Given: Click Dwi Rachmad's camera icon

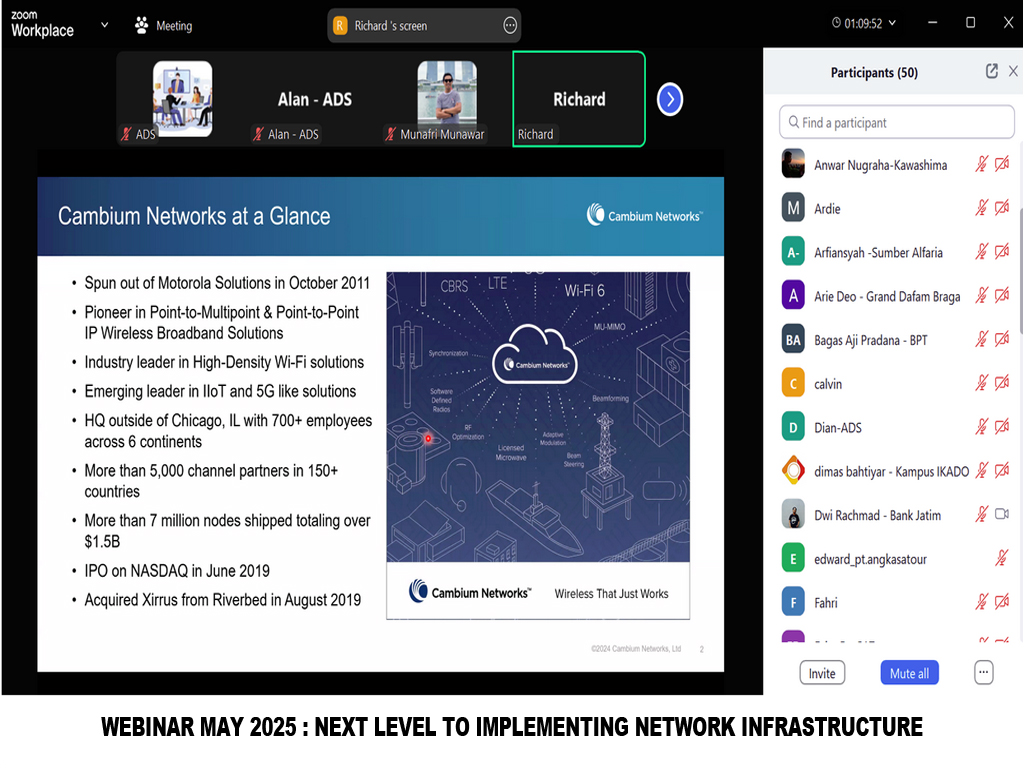Looking at the screenshot, I should pyautogui.click(x=1002, y=514).
